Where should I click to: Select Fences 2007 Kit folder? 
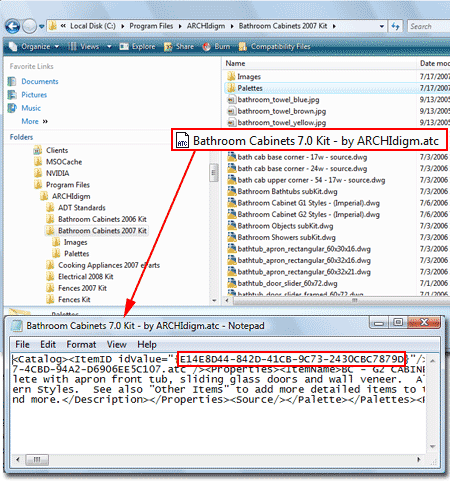82,288
